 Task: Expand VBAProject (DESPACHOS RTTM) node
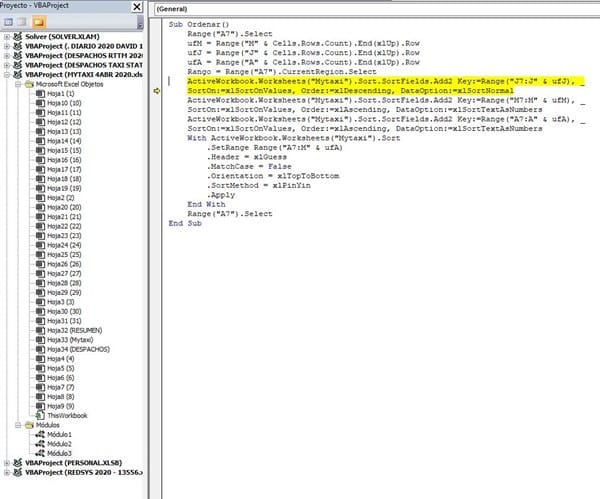pyautogui.click(x=7, y=56)
